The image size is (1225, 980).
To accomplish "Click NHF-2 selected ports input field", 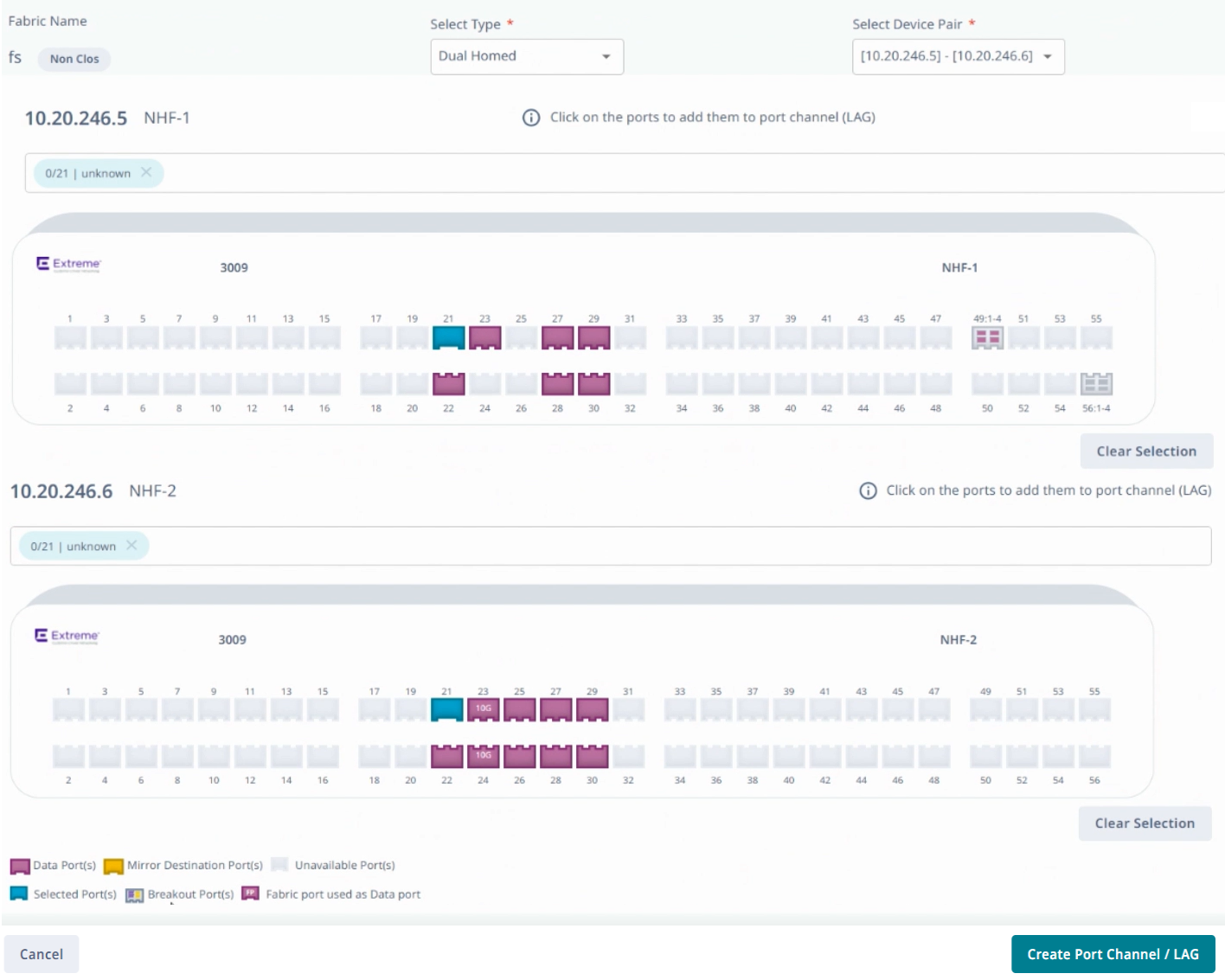I will [x=611, y=546].
